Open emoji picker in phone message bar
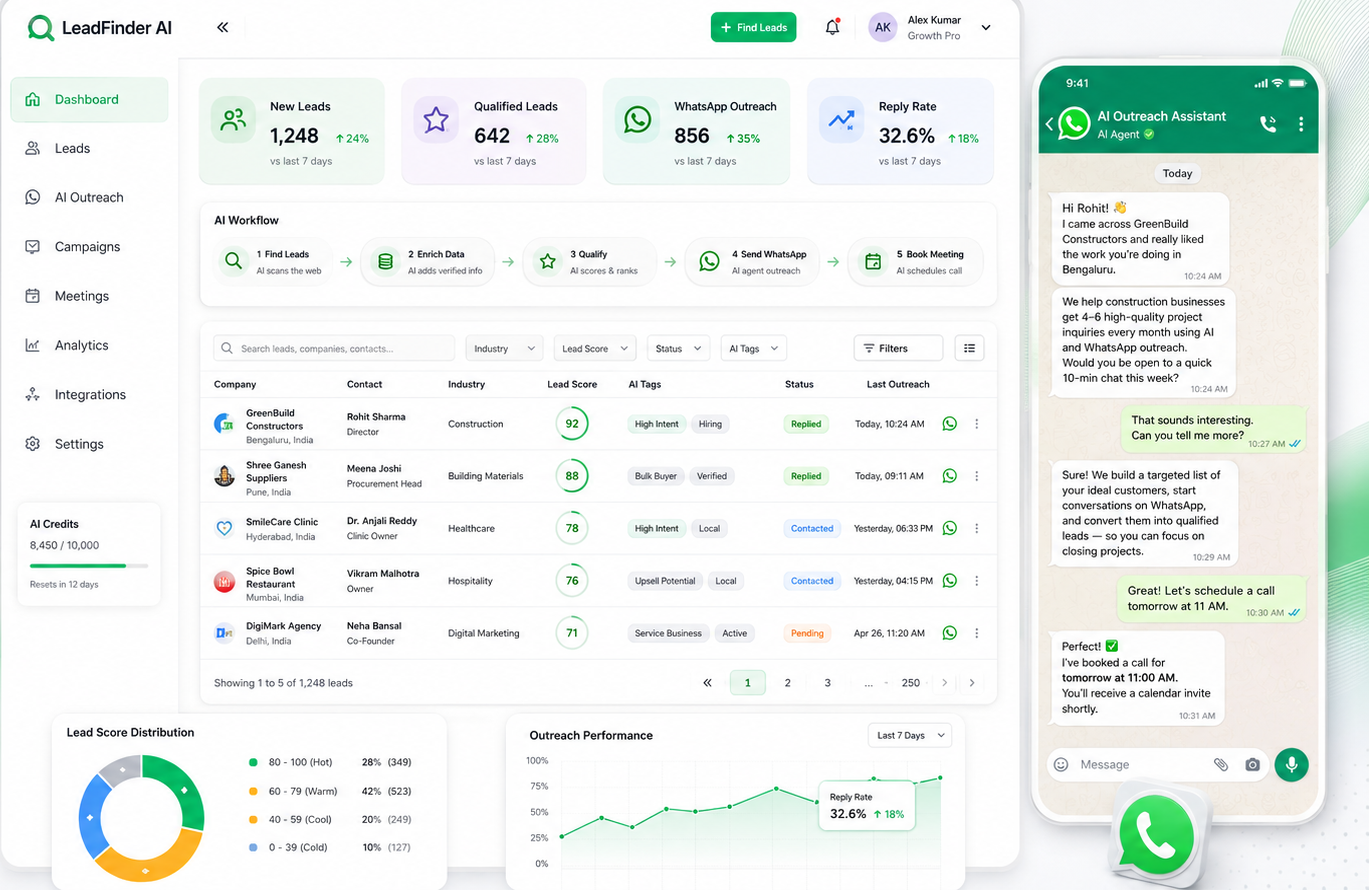The height and width of the screenshot is (890, 1369). pyautogui.click(x=1061, y=764)
